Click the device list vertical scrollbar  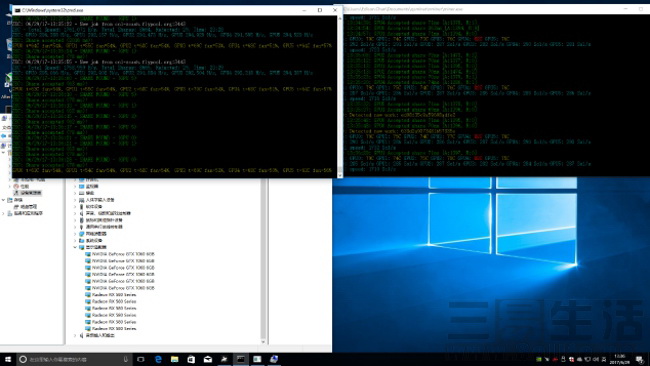[263, 261]
